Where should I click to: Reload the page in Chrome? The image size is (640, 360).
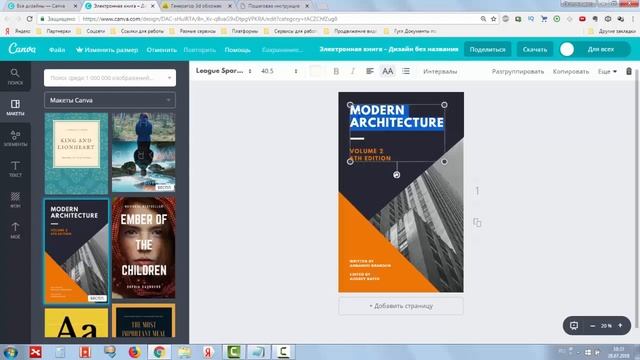(x=29, y=19)
